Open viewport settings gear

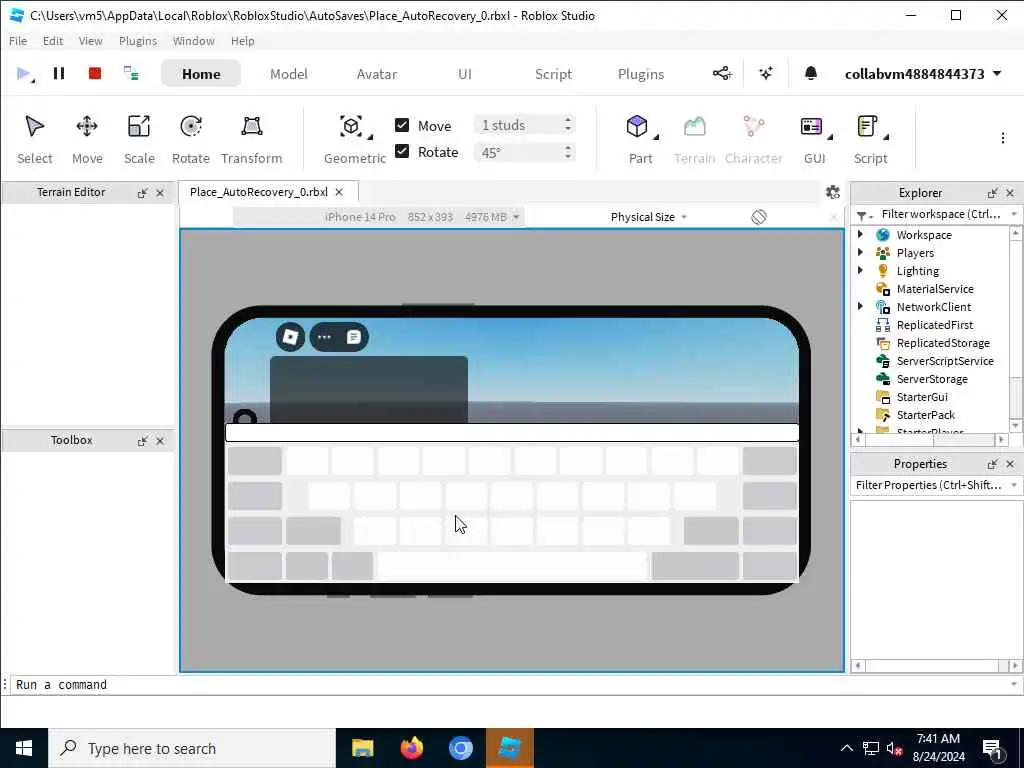[832, 192]
